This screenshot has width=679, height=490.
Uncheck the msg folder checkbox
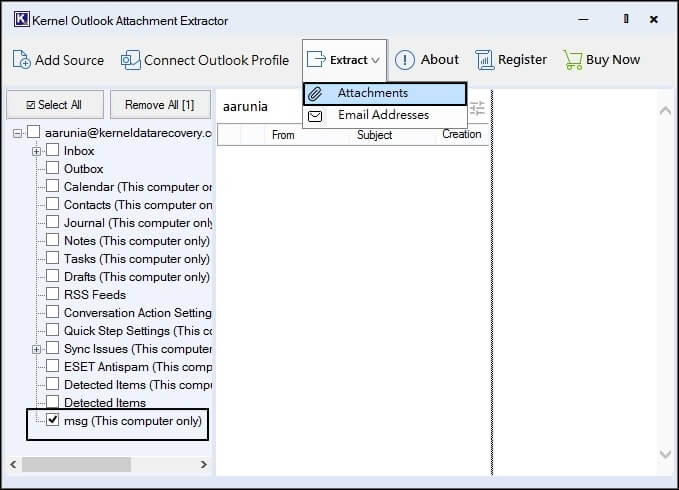[x=53, y=421]
